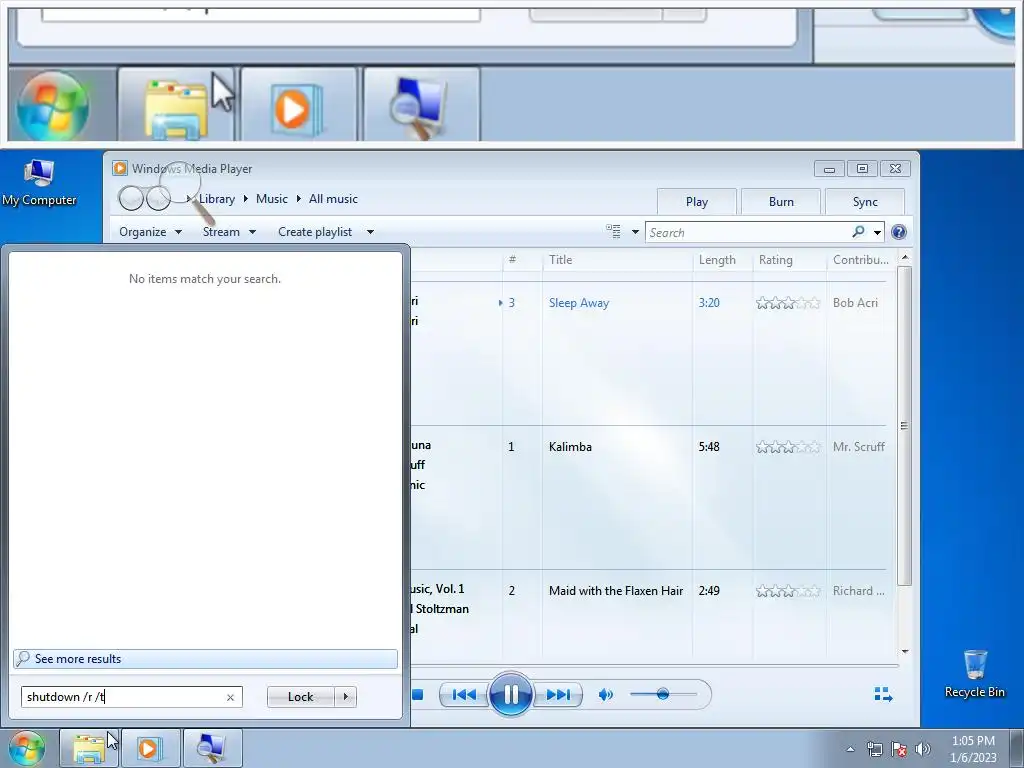This screenshot has width=1024, height=768.
Task: Expand the Organize menu
Action: [x=150, y=232]
